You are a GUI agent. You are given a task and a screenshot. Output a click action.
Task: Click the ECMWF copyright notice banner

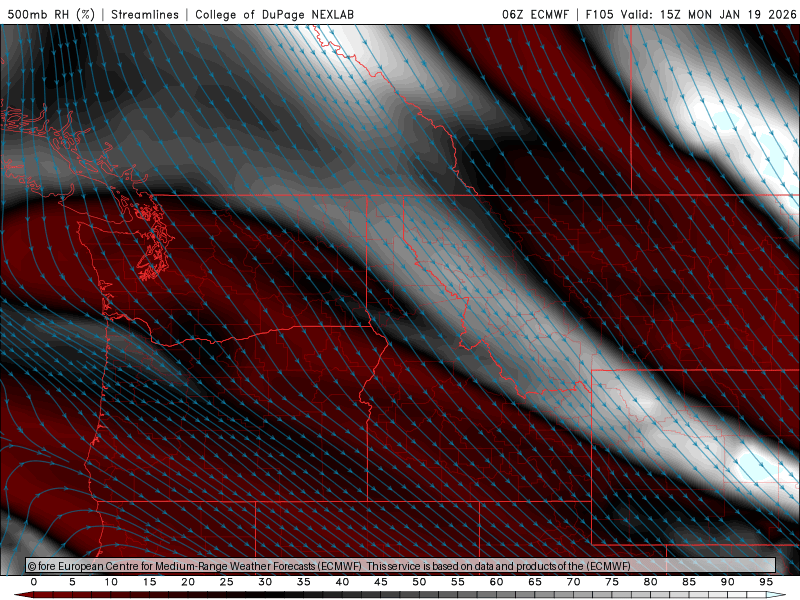[401, 565]
